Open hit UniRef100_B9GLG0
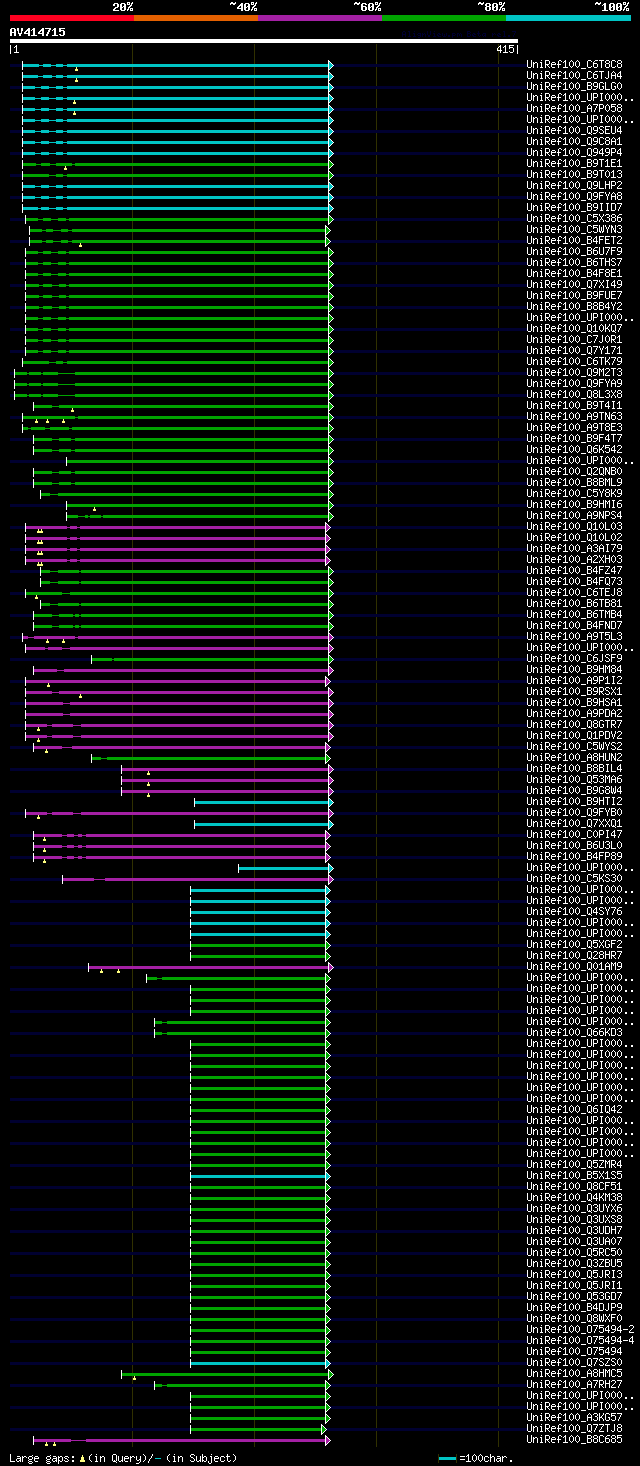This screenshot has width=640, height=1466. coord(575,86)
